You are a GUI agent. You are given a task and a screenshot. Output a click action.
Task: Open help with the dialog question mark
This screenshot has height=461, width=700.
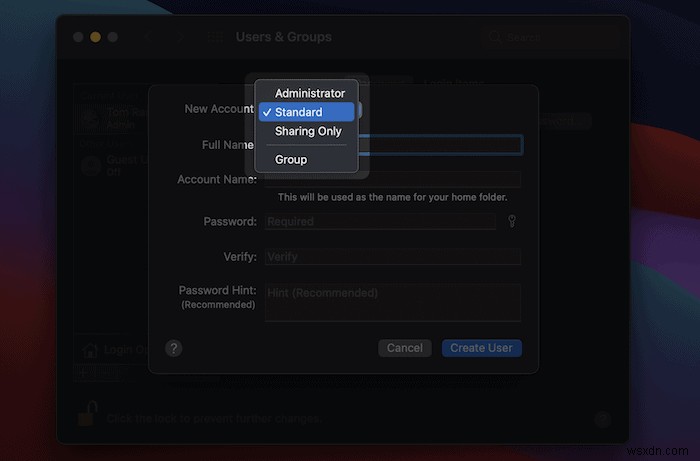pyautogui.click(x=174, y=348)
